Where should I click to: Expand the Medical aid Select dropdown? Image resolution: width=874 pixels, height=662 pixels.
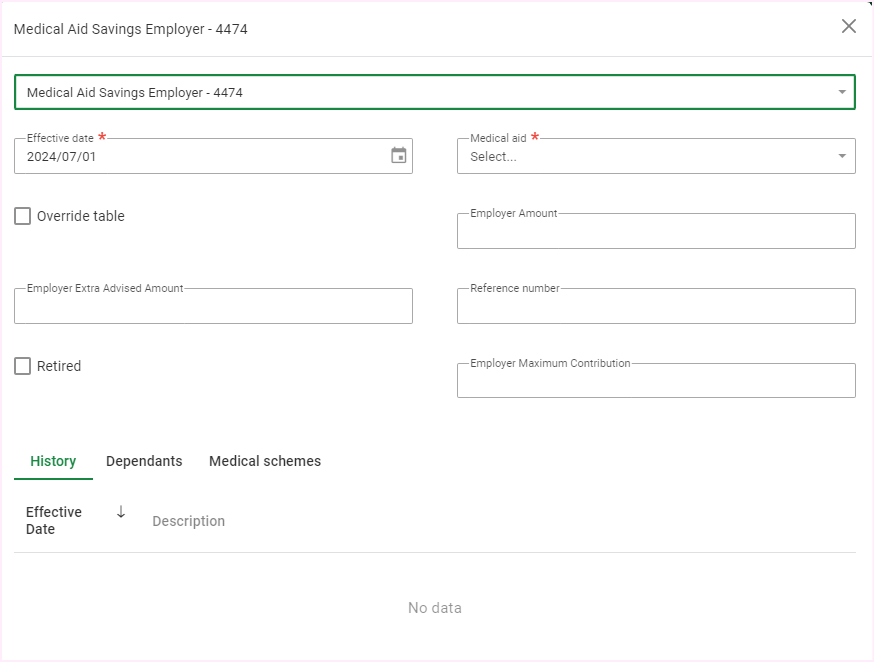pos(645,157)
